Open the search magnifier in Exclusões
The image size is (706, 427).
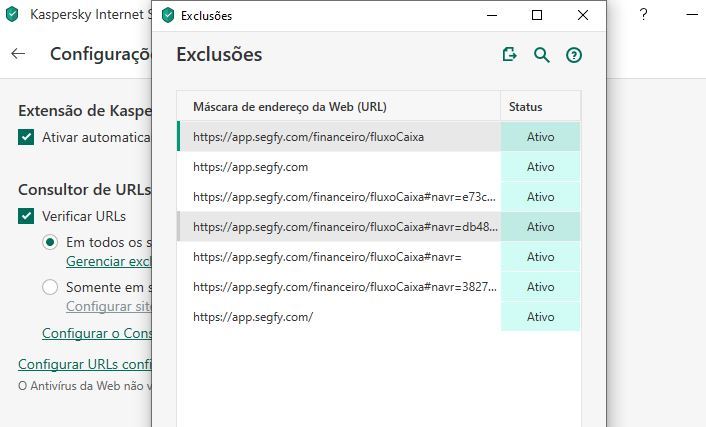[542, 55]
